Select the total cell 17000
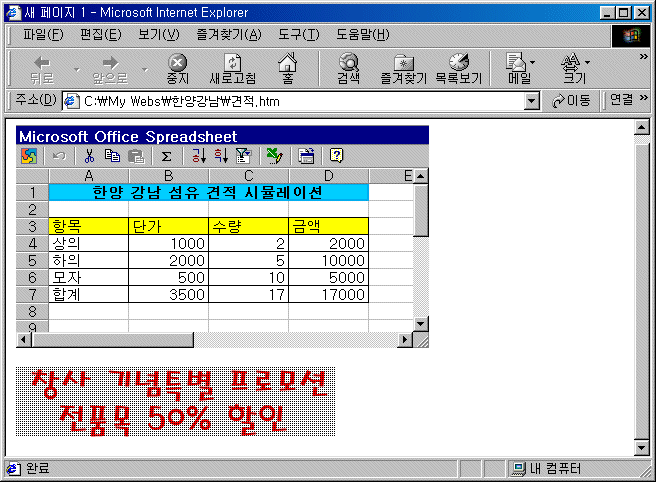Viewport: 656px width, 482px height. coord(328,294)
